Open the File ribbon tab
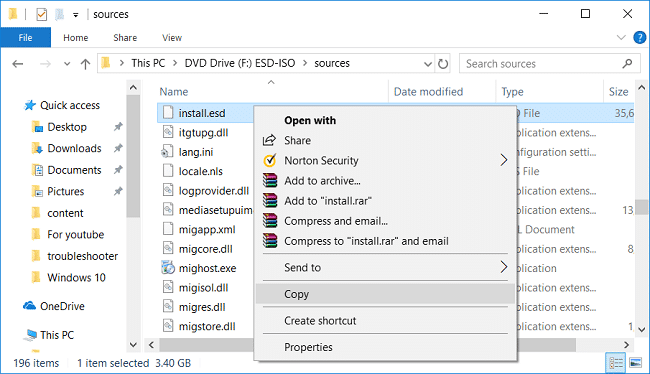This screenshot has width=650, height=374. click(x=25, y=38)
